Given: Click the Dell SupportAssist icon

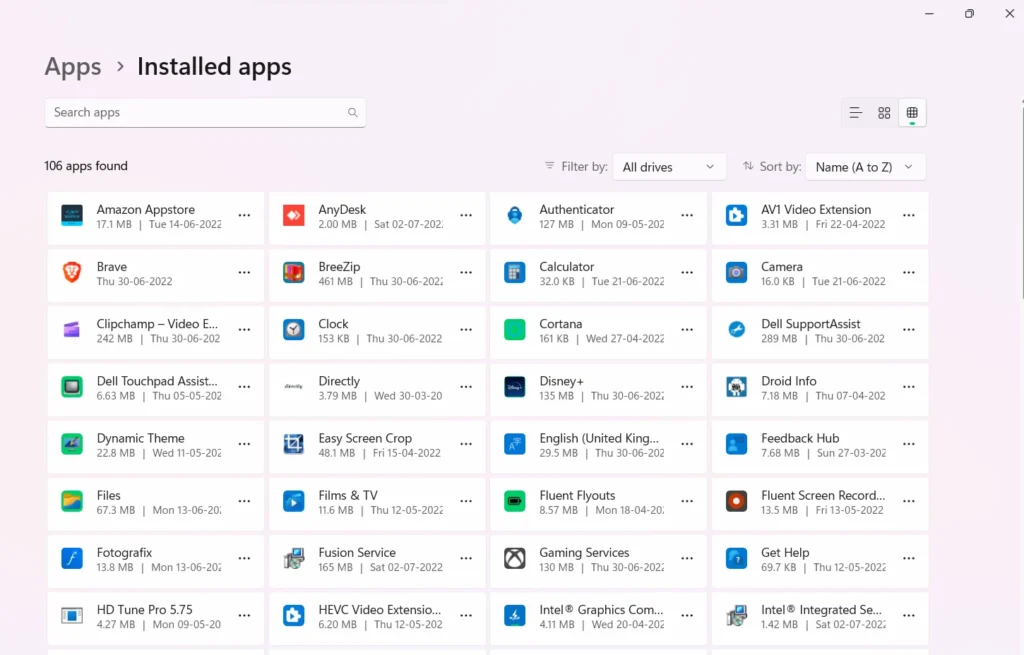Looking at the screenshot, I should (x=736, y=330).
